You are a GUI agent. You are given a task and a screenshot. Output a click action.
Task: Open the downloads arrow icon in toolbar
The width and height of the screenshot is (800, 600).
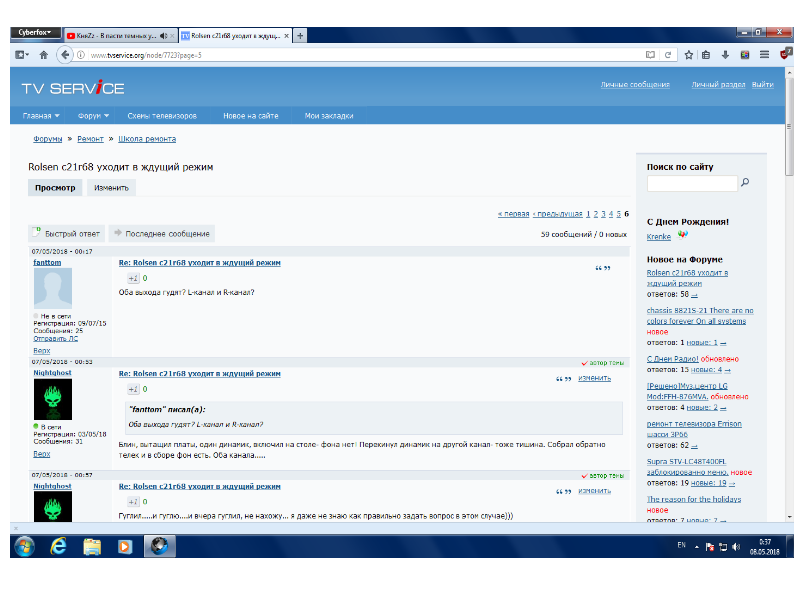[726, 55]
